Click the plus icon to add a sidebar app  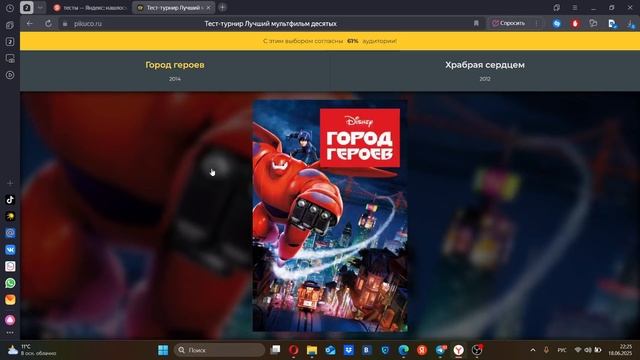pyautogui.click(x=10, y=183)
